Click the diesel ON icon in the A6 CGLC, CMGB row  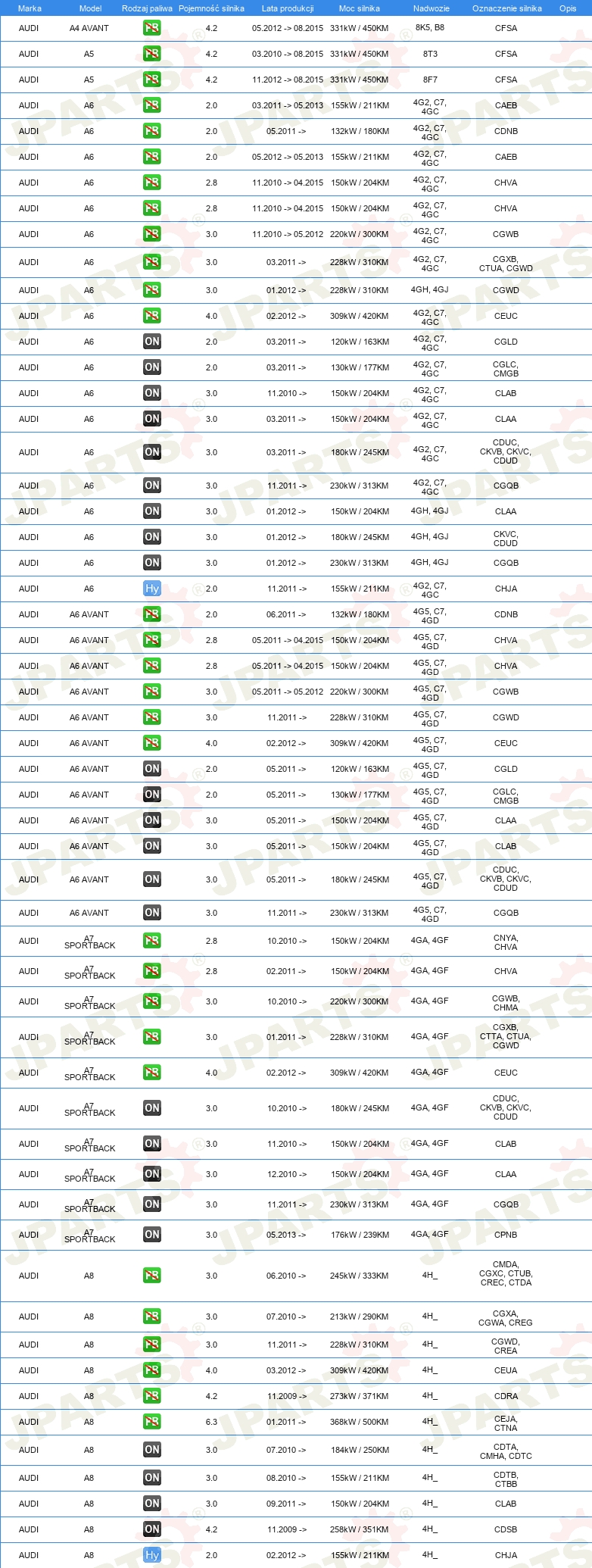(x=152, y=367)
